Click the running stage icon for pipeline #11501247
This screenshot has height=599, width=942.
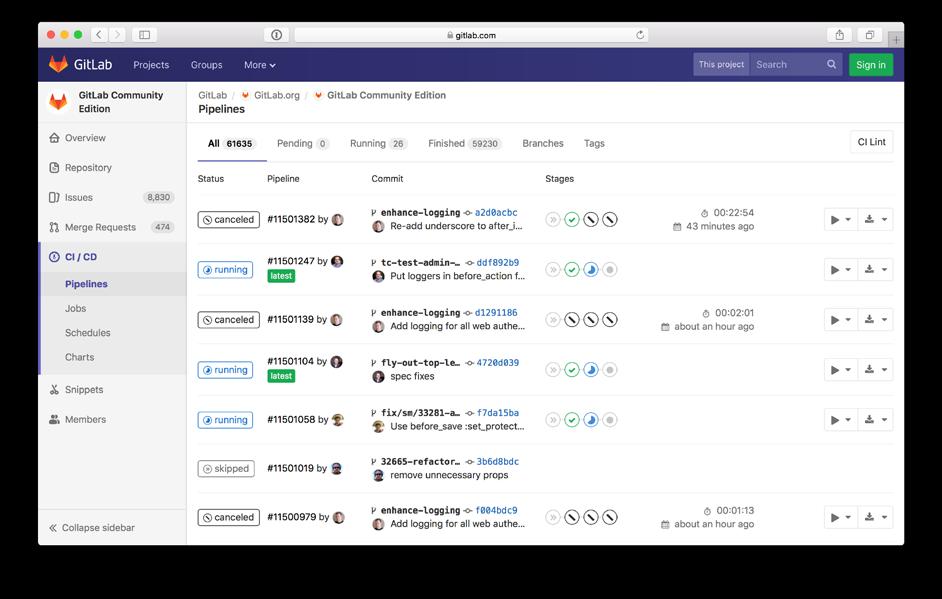(x=591, y=270)
